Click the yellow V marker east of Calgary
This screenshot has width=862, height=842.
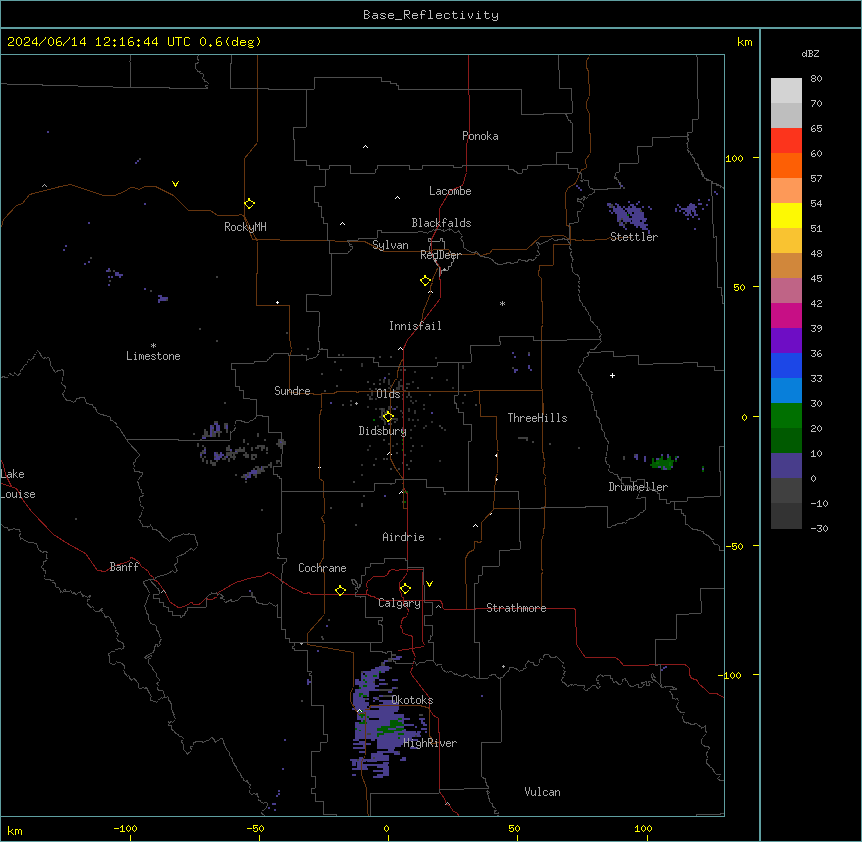pos(429,584)
